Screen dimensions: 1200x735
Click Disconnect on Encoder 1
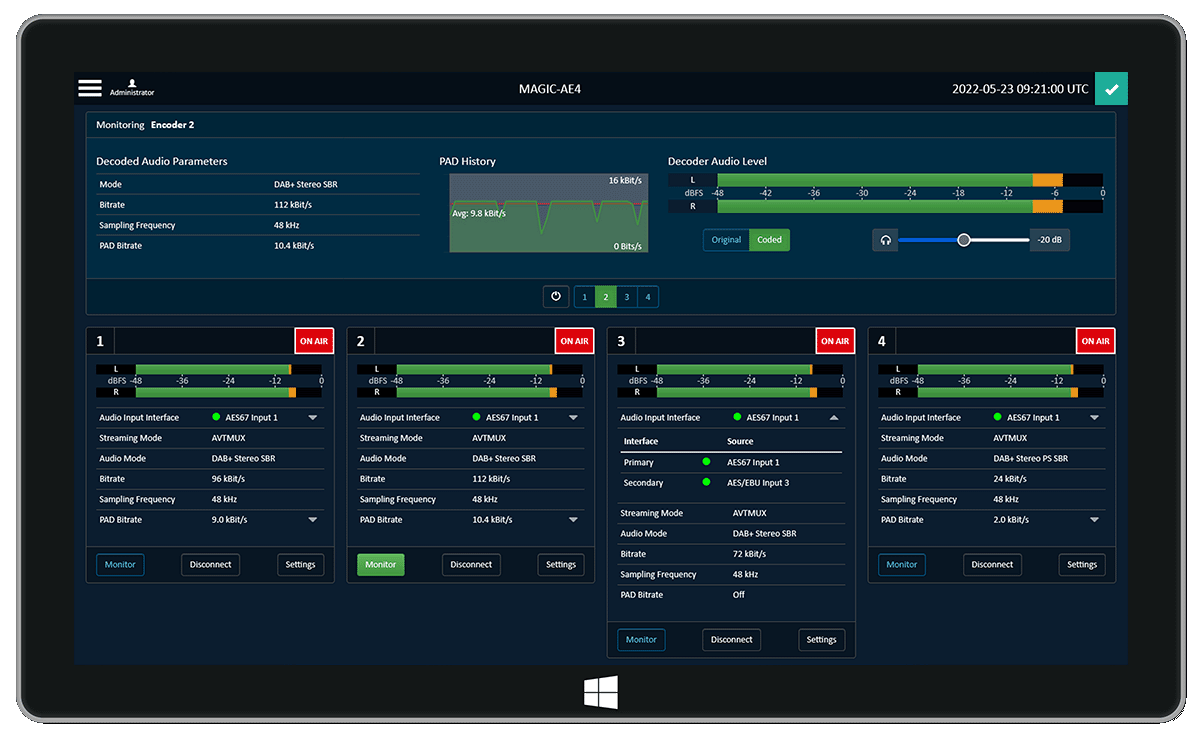[x=210, y=564]
